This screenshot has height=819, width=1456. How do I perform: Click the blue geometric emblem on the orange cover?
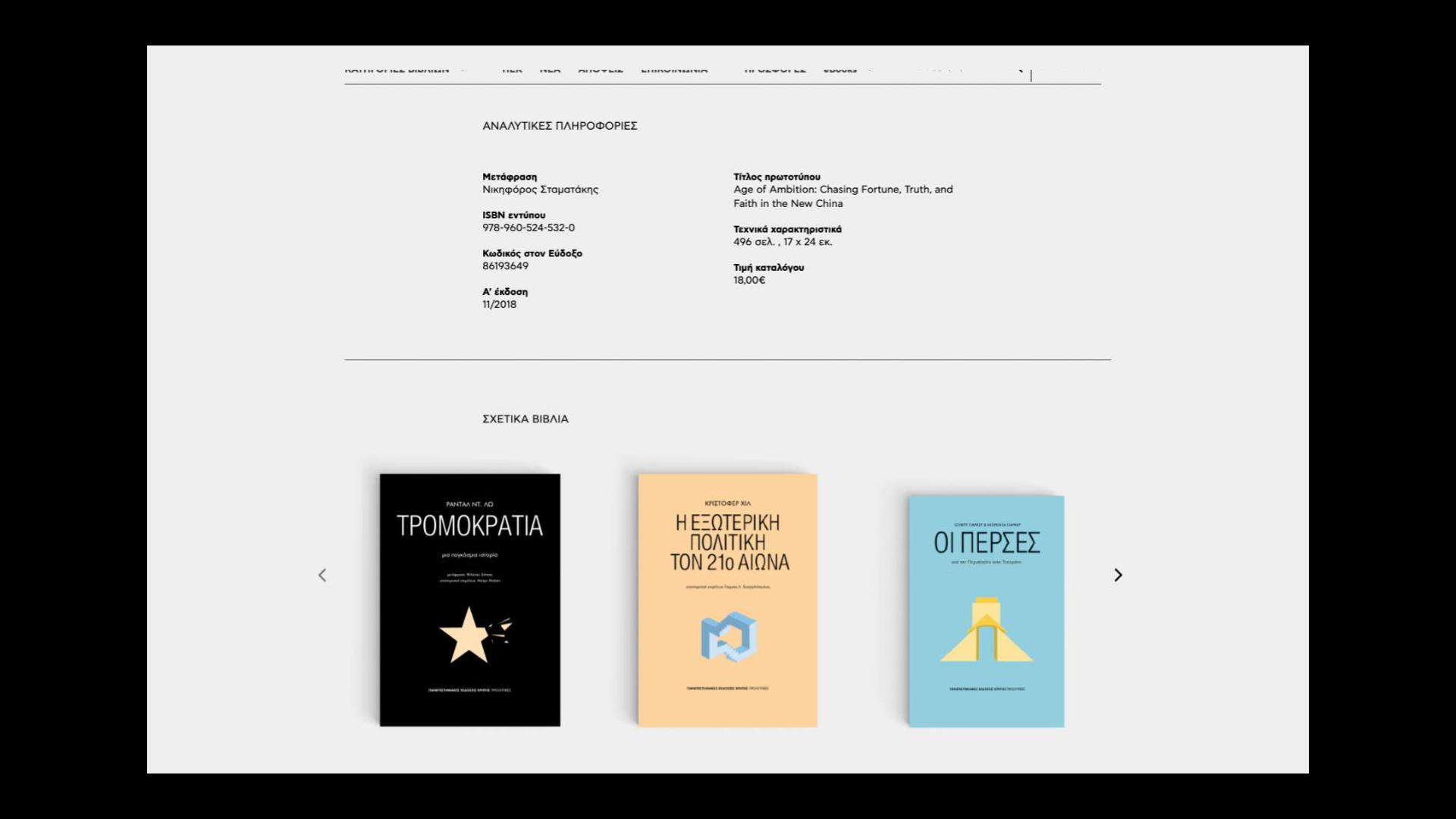click(x=728, y=635)
